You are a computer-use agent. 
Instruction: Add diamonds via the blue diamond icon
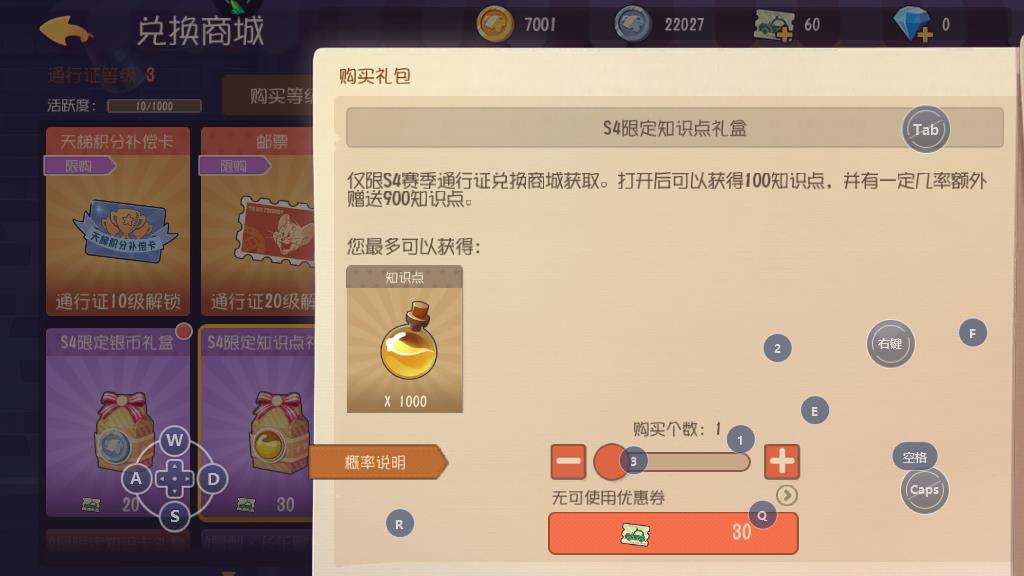(913, 25)
